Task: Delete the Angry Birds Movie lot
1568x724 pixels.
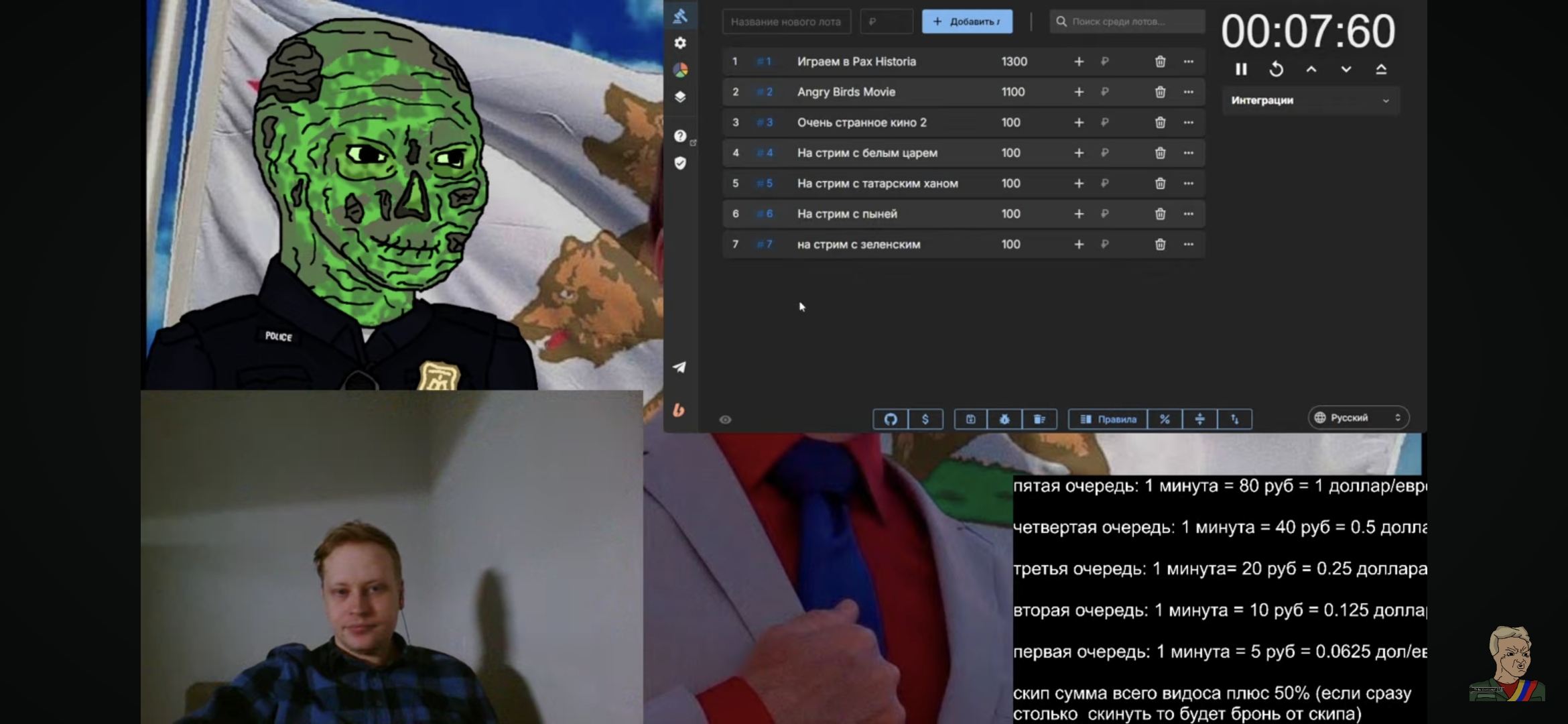Action: point(1160,92)
